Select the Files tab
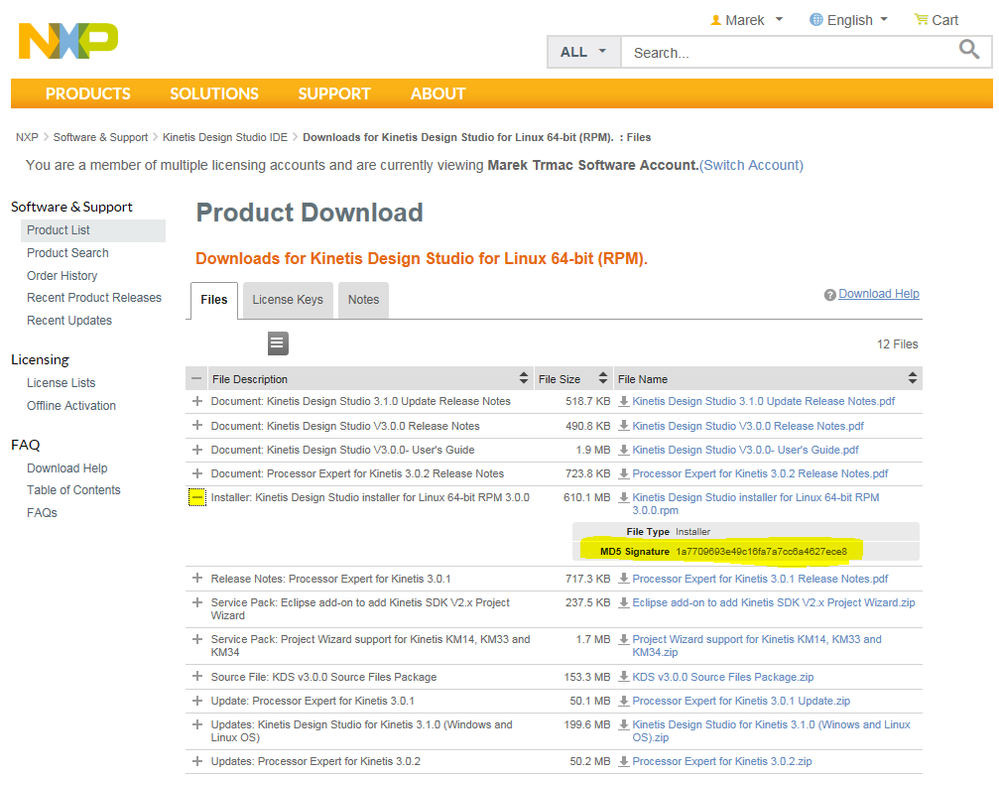999x807 pixels. (x=214, y=300)
